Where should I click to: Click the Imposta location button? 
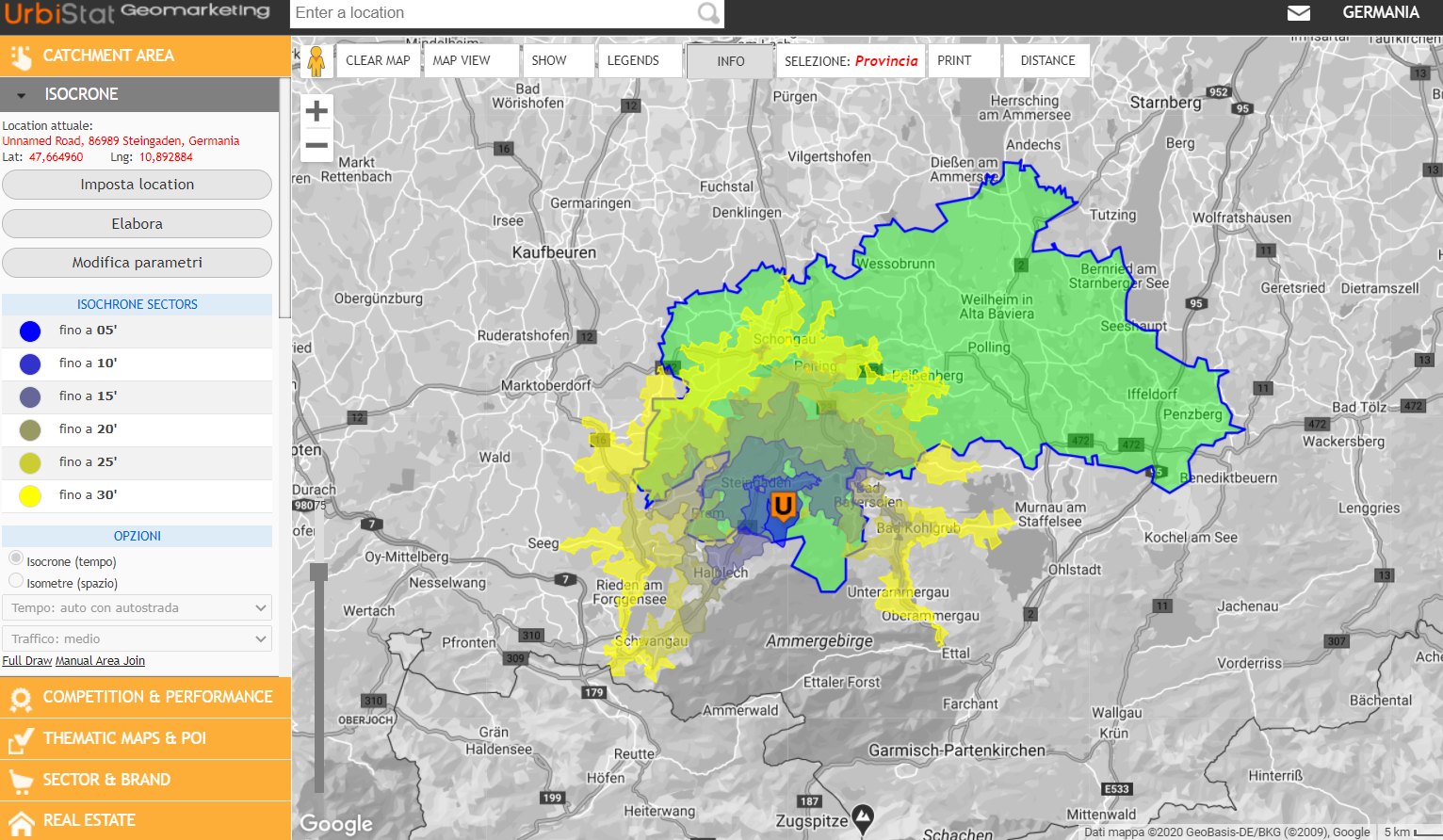coord(138,185)
